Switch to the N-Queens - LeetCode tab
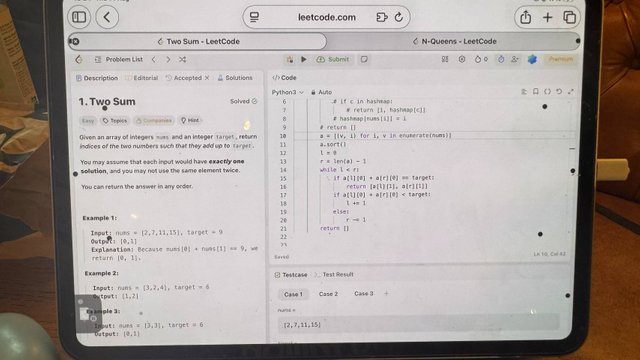The image size is (640, 360). point(454,41)
